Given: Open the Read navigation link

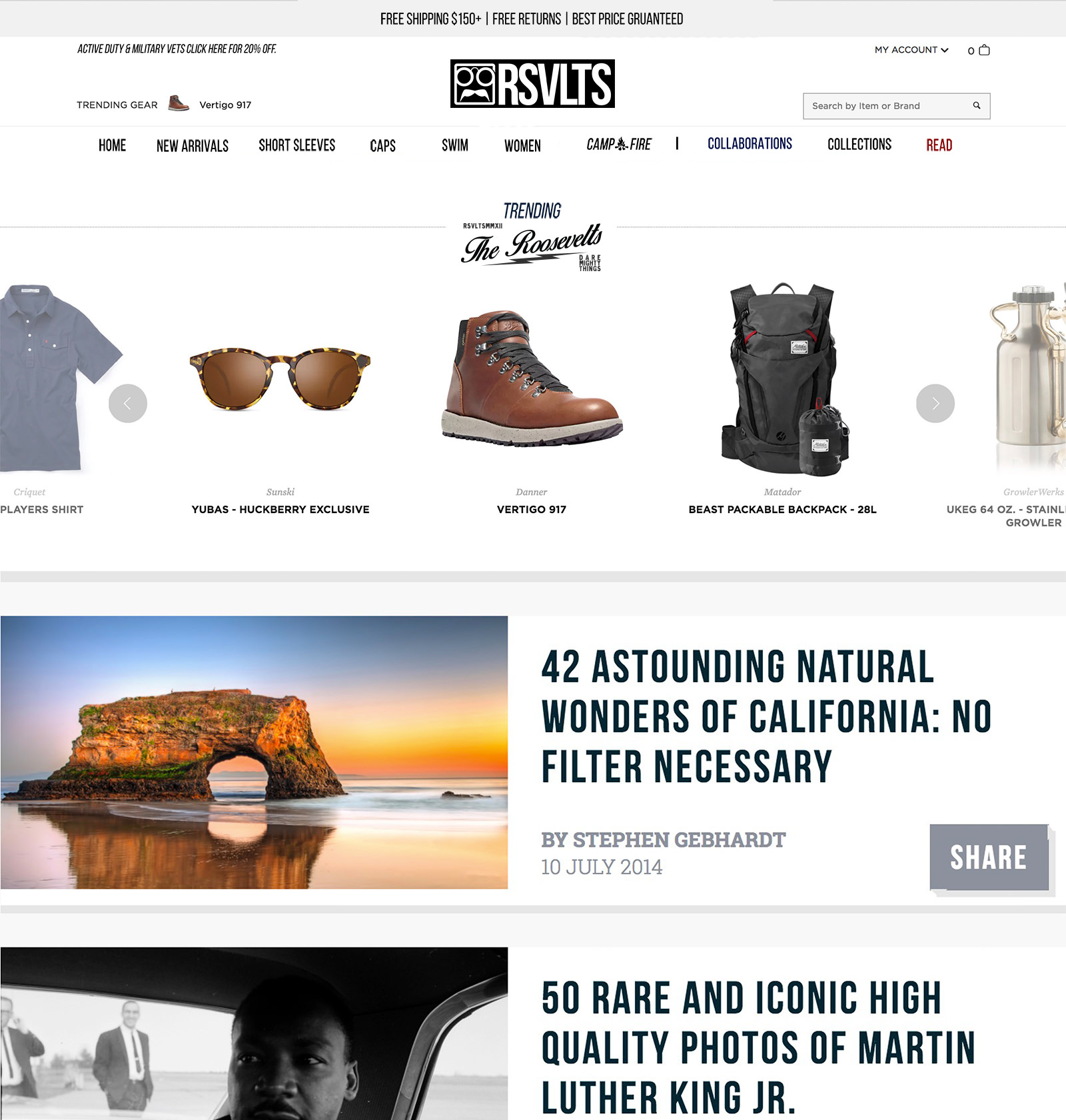Looking at the screenshot, I should [939, 145].
